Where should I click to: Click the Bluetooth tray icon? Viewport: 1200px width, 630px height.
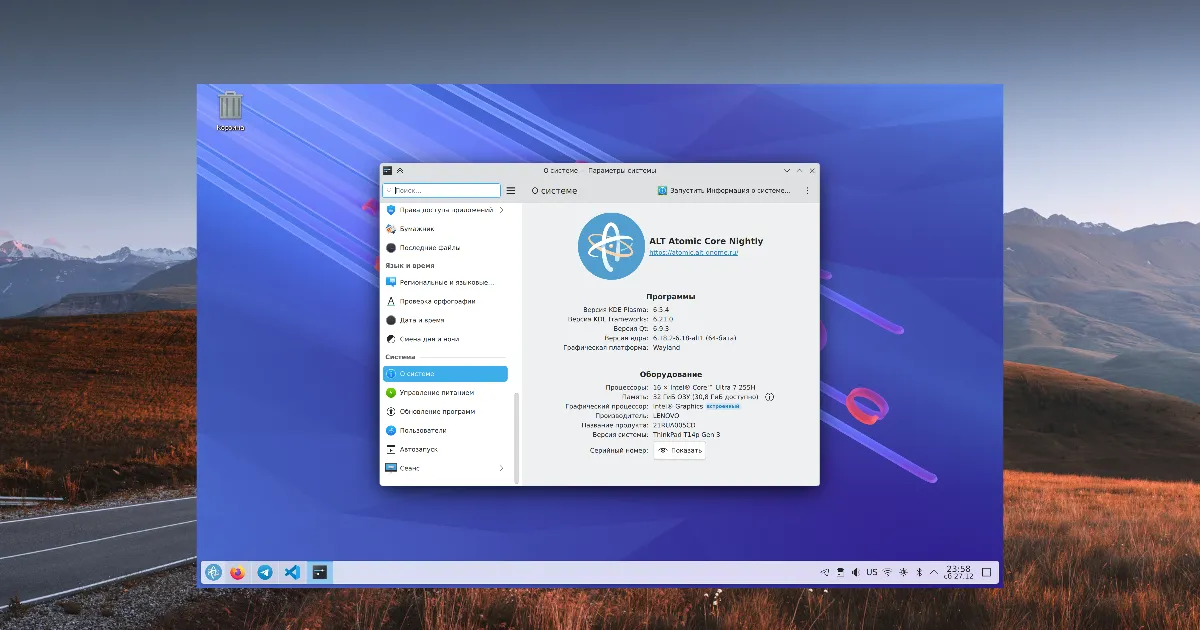pyautogui.click(x=918, y=573)
